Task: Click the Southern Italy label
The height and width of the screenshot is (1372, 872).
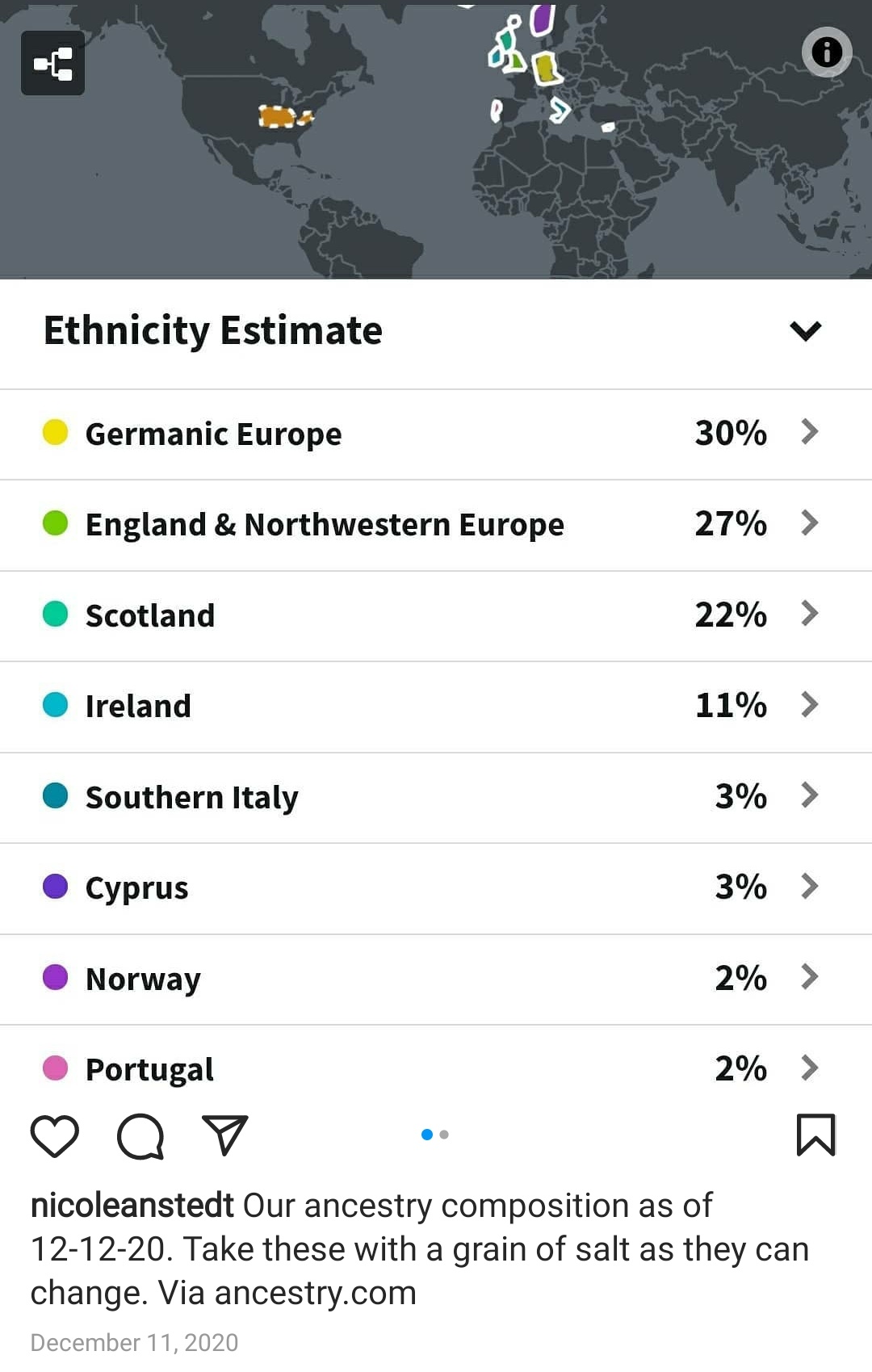Action: pyautogui.click(x=192, y=798)
